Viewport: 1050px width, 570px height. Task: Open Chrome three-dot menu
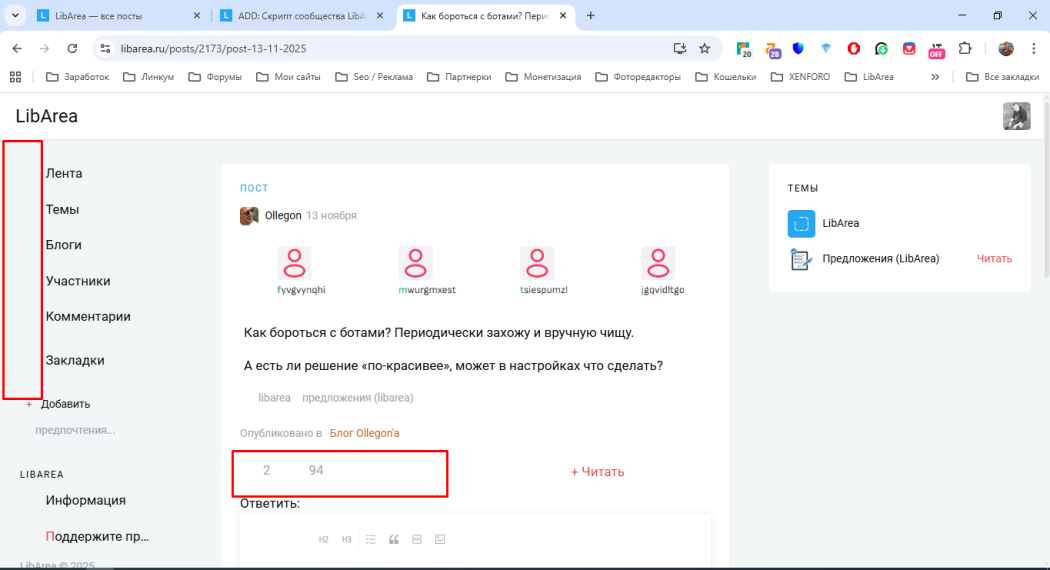click(1034, 48)
